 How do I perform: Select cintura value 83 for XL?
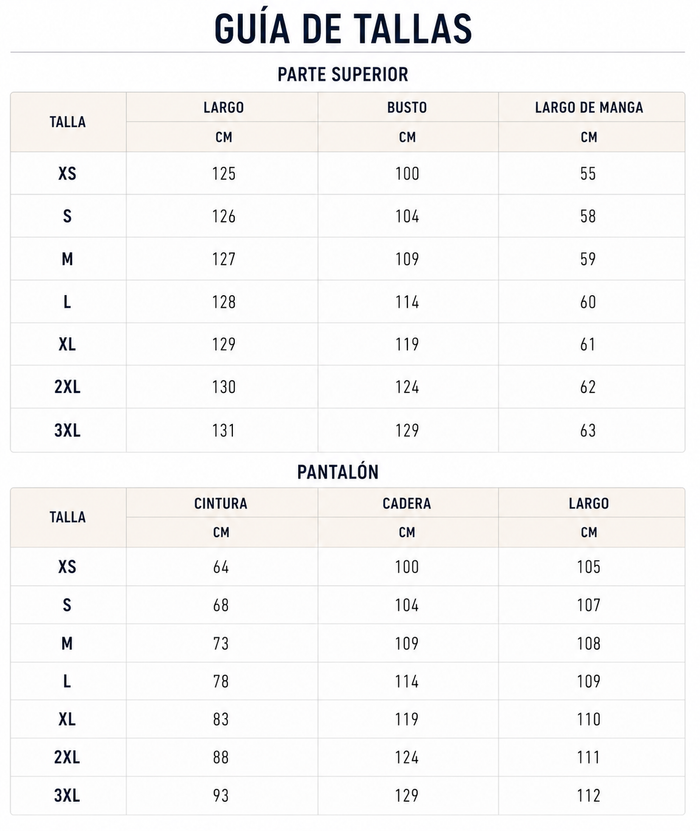click(221, 719)
